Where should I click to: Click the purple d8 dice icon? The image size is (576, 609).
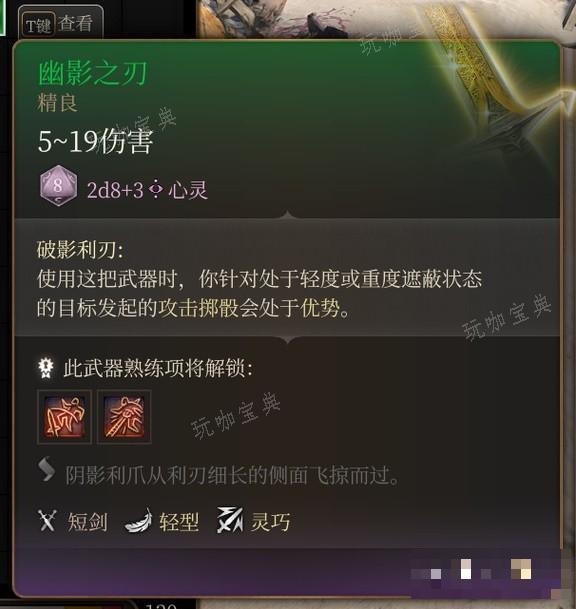(58, 186)
